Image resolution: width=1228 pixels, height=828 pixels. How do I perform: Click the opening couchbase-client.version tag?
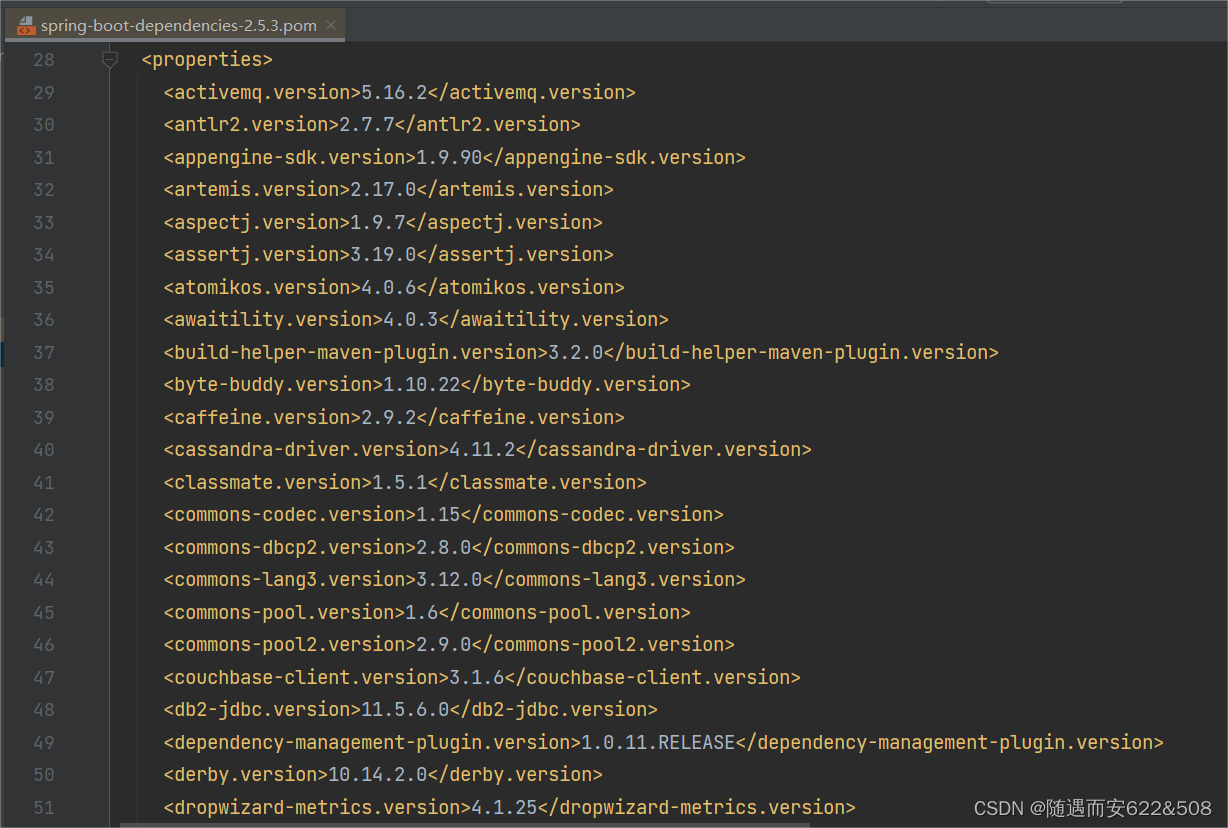[306, 677]
